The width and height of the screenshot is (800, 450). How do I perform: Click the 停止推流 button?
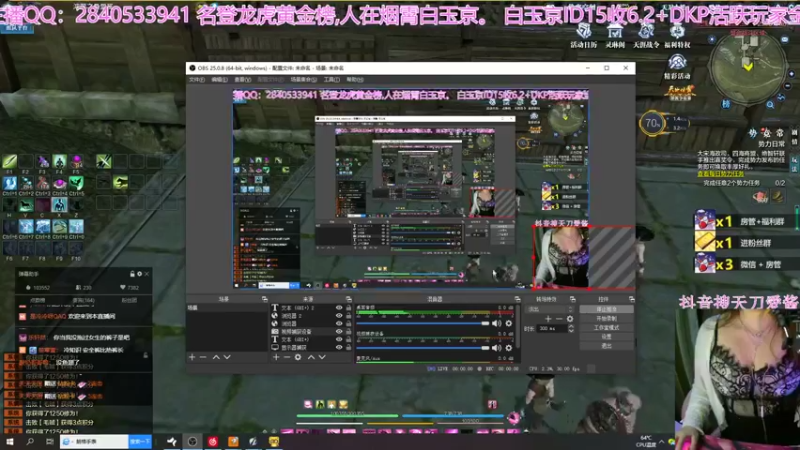click(x=606, y=309)
